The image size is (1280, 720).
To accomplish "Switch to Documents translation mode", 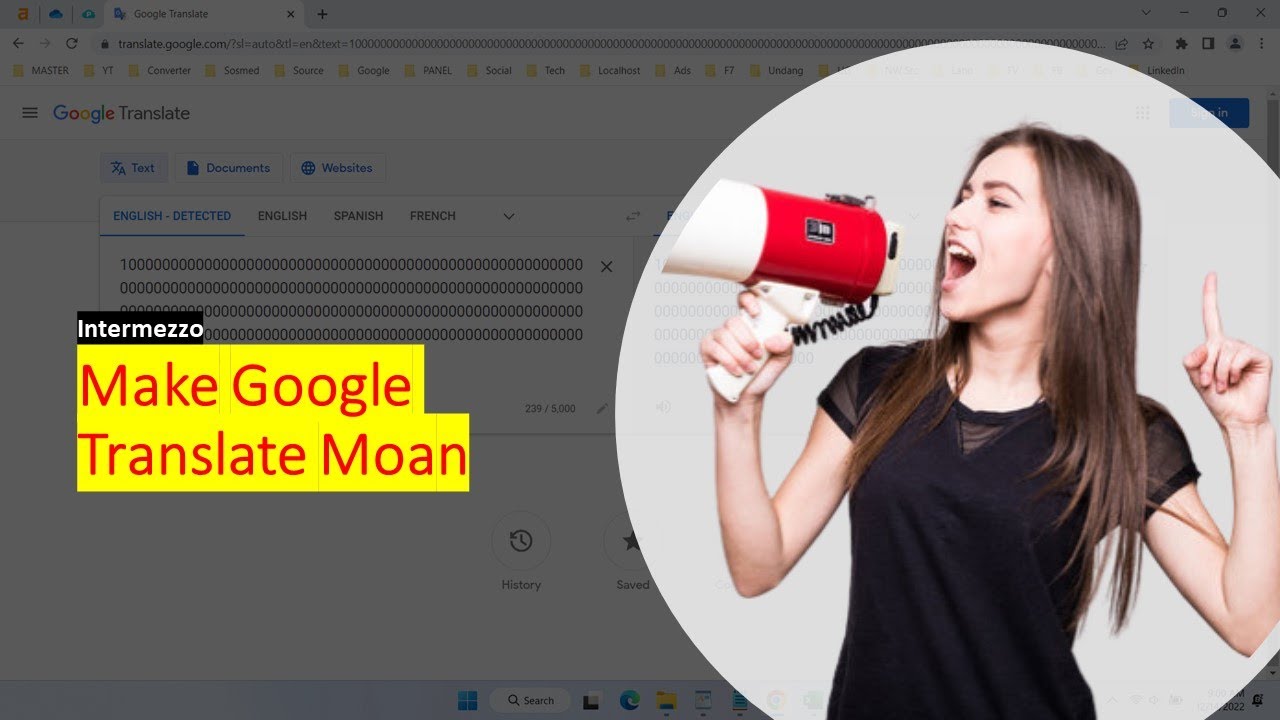I will pos(228,168).
